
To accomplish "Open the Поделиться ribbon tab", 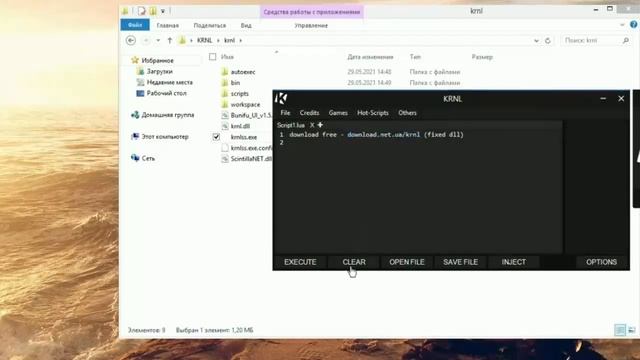I will click(209, 25).
